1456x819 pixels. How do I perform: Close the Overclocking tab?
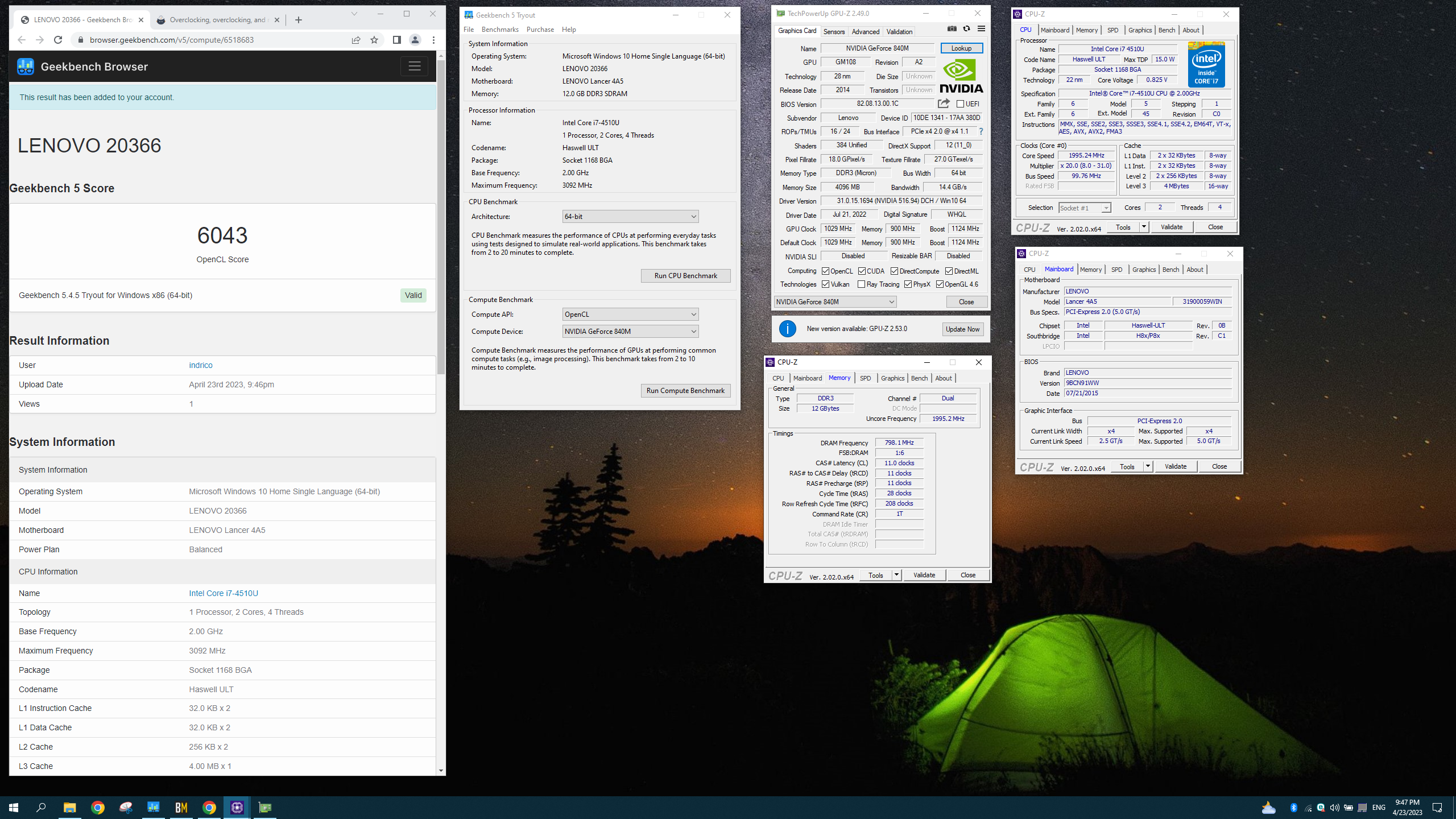277,20
